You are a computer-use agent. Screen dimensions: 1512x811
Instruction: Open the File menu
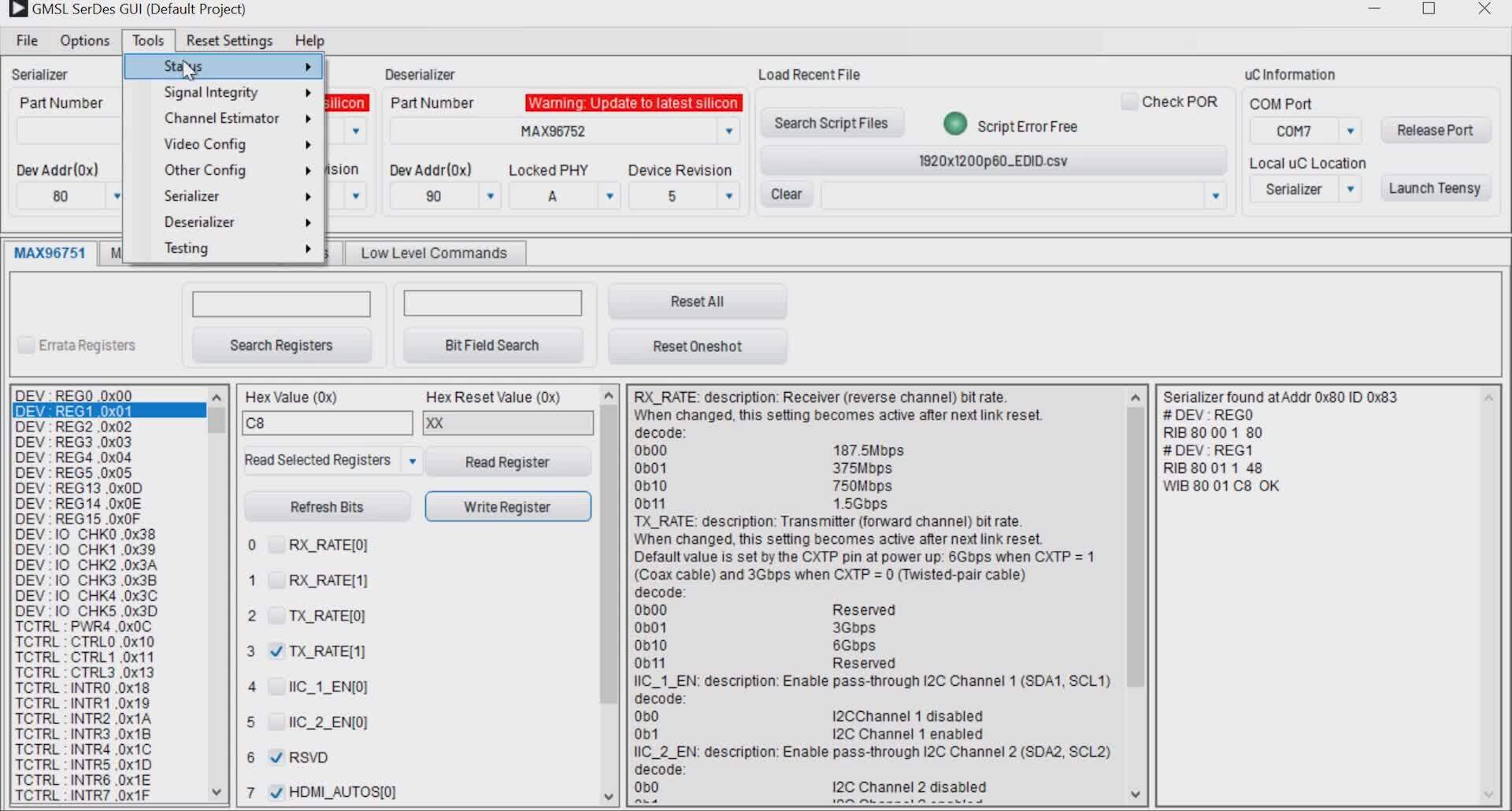[27, 40]
